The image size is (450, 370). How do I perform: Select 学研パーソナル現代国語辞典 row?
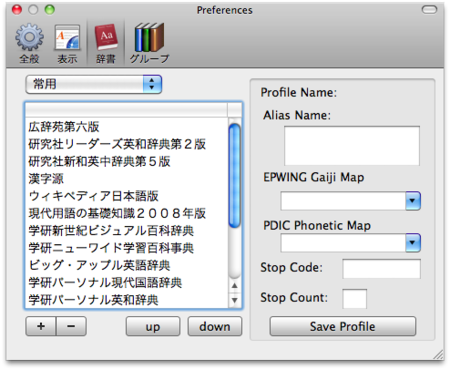[127, 283]
